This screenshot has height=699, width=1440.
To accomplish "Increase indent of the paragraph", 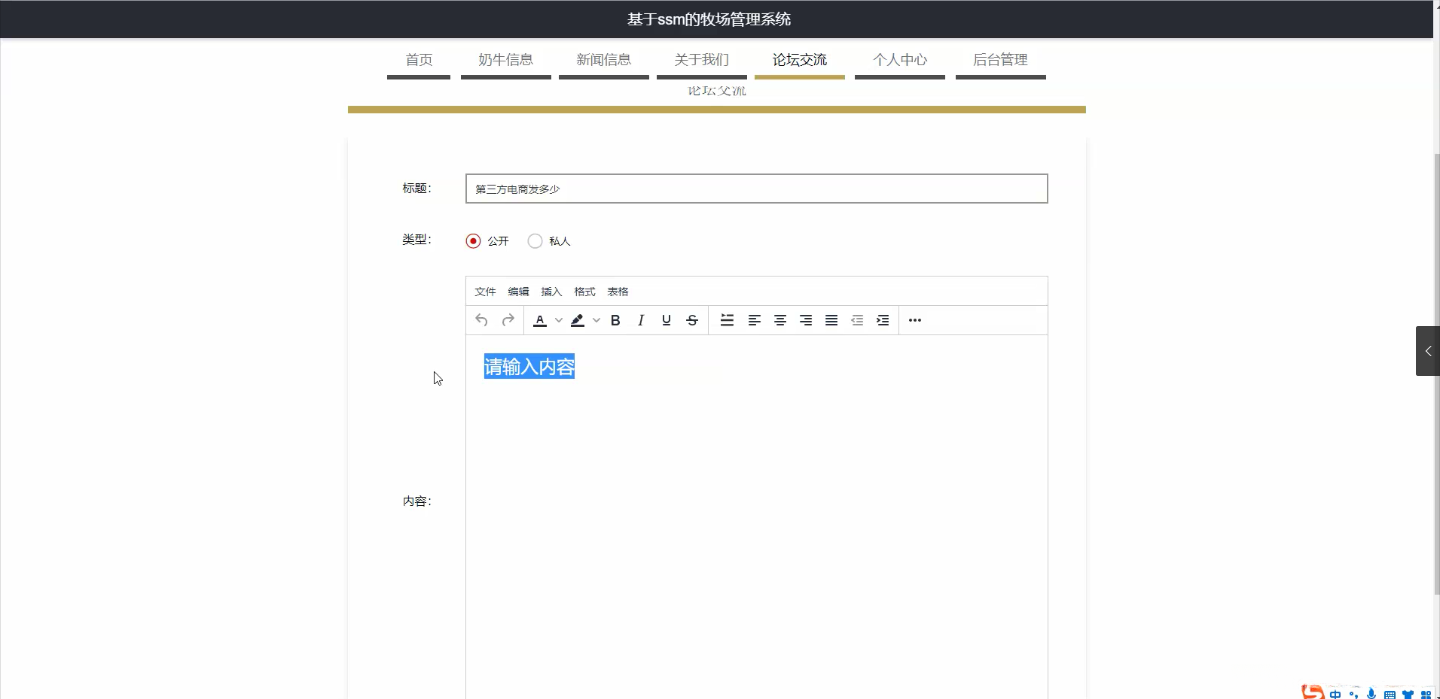I will tap(882, 320).
